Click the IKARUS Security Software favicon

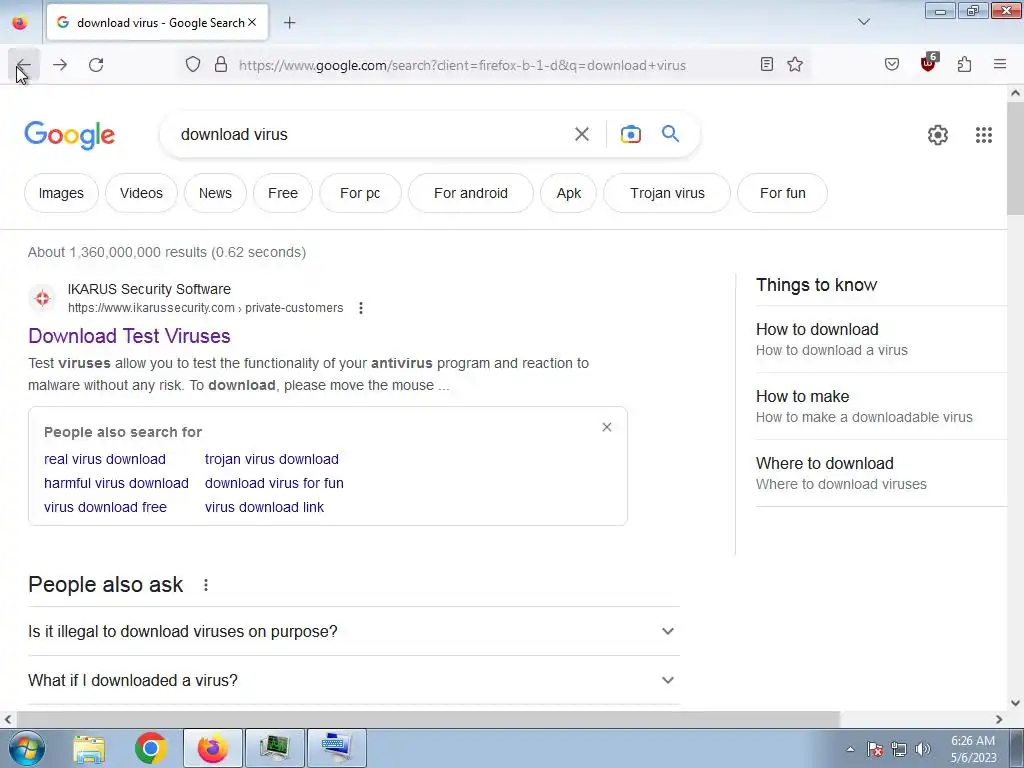pyautogui.click(x=42, y=298)
